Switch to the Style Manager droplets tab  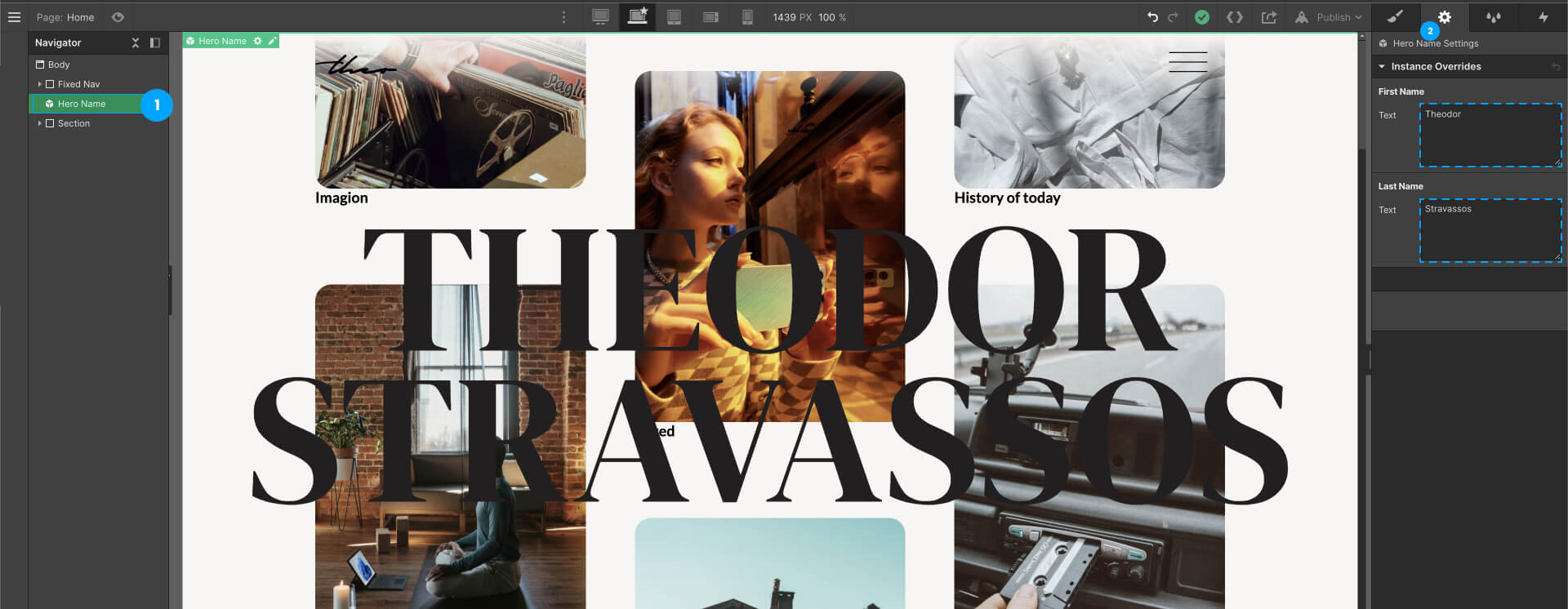click(x=1494, y=17)
